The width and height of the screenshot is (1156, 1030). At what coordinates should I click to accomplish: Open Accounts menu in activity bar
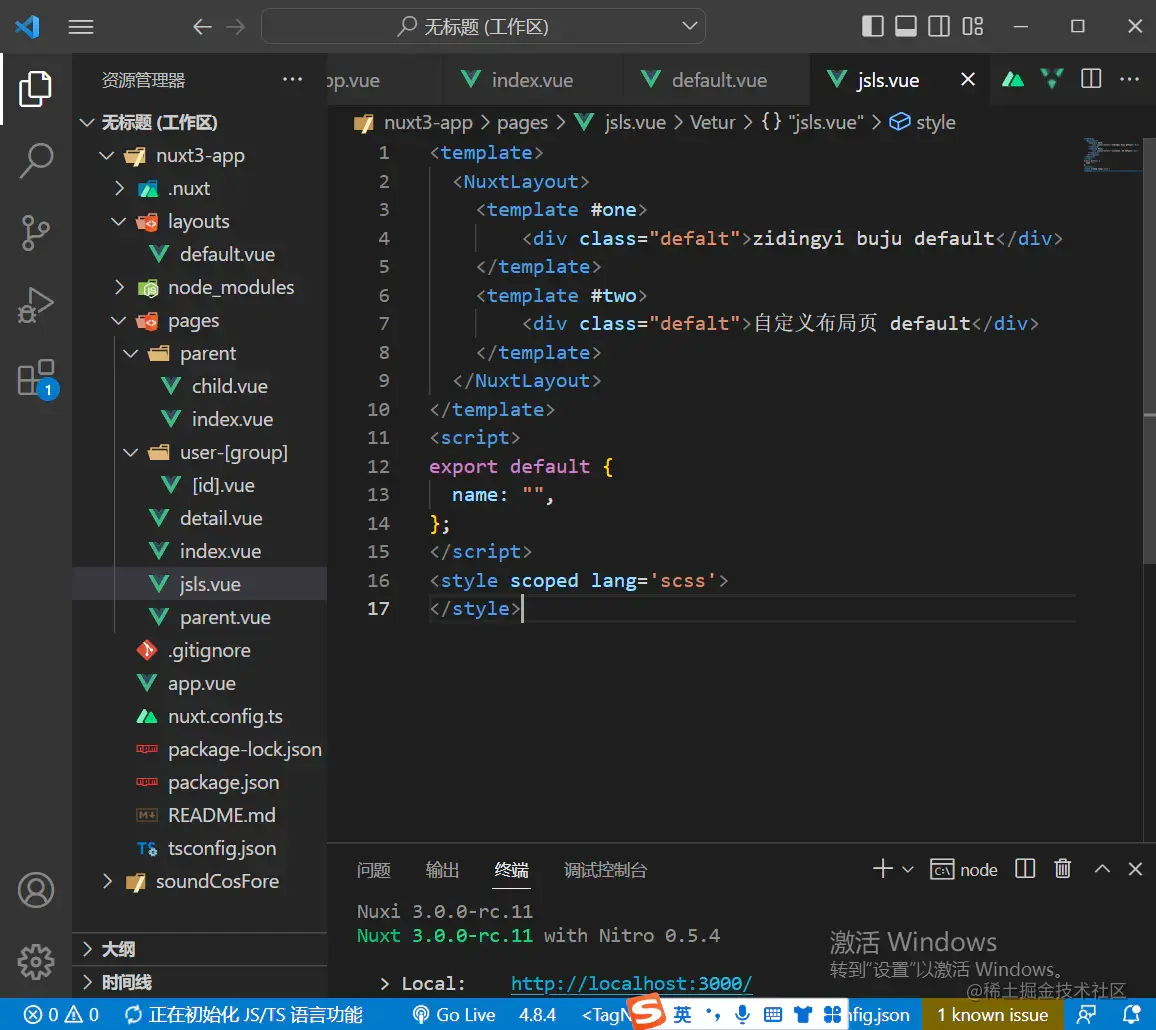(35, 890)
